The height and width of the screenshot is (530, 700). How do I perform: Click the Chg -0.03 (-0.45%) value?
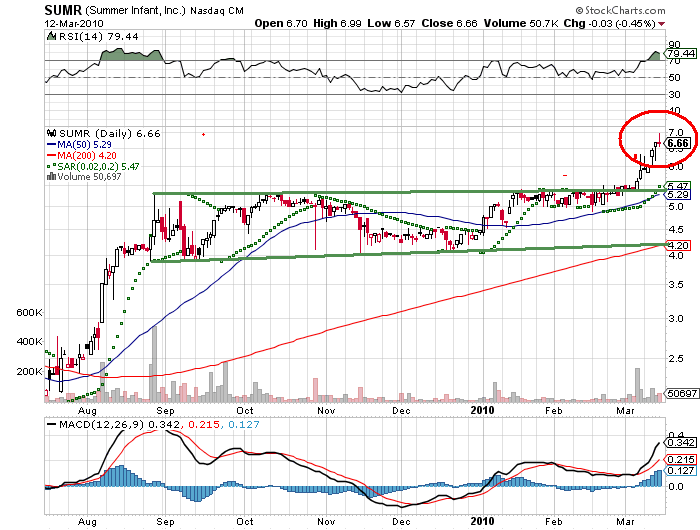(609, 23)
